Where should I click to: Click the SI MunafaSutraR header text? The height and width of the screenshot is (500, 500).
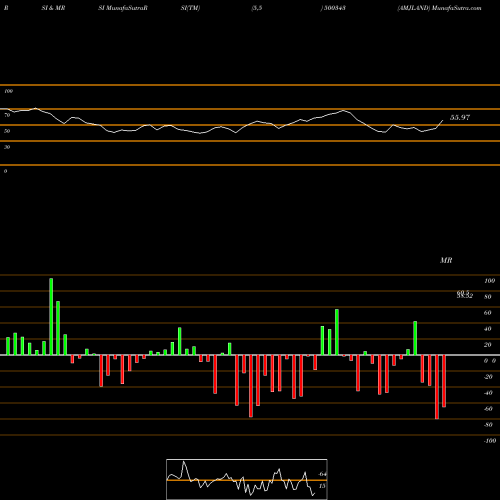pyautogui.click(x=123, y=8)
